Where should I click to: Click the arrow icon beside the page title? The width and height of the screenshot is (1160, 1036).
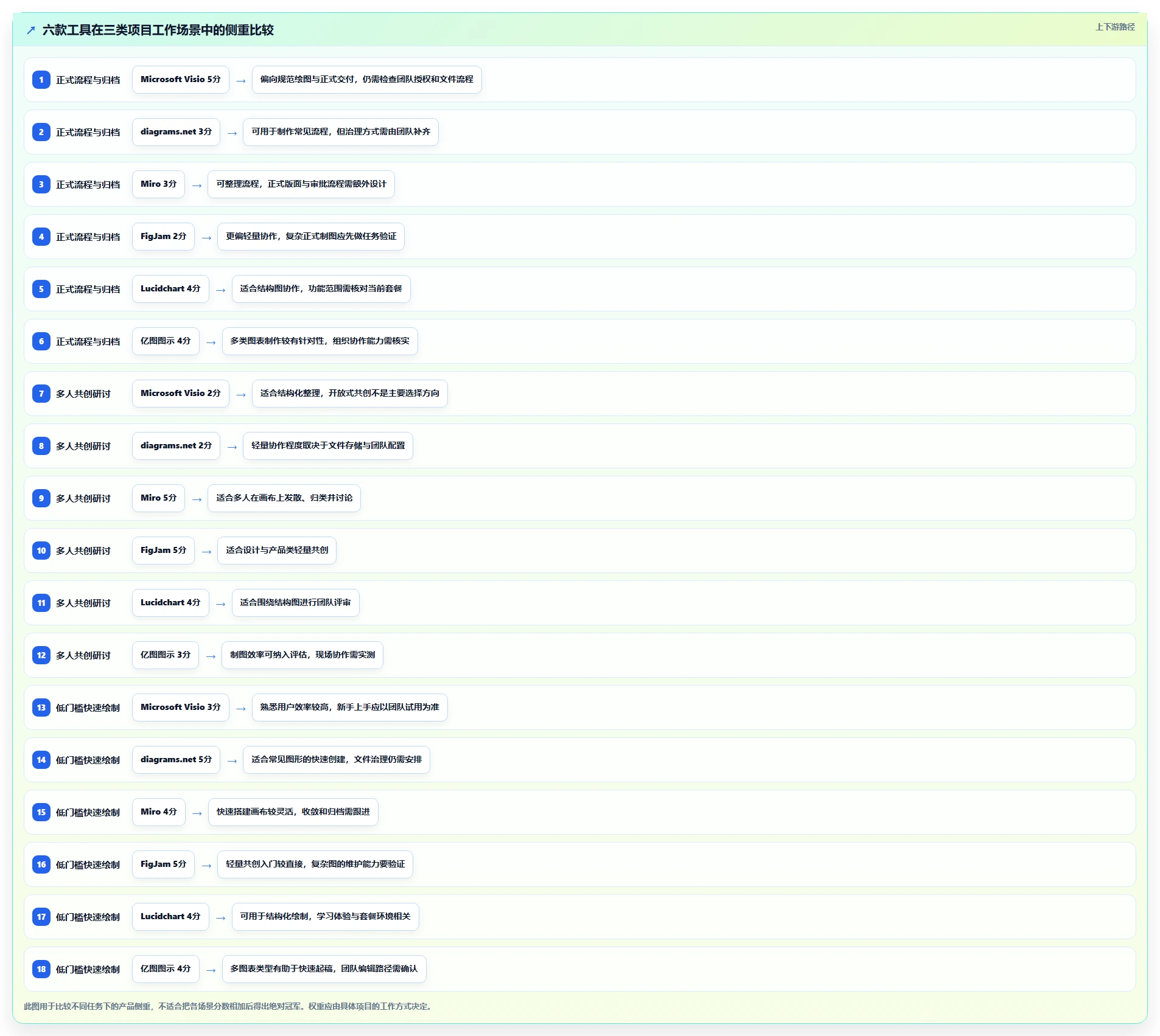31,30
